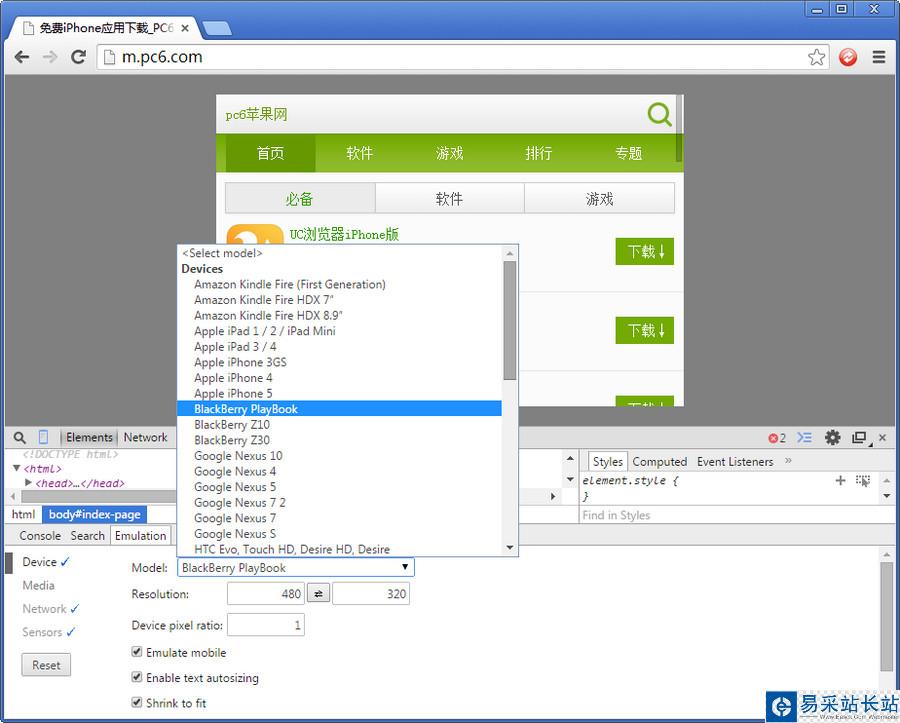The height and width of the screenshot is (723, 900).
Task: Show the console drawer icon
Action: pos(804,438)
